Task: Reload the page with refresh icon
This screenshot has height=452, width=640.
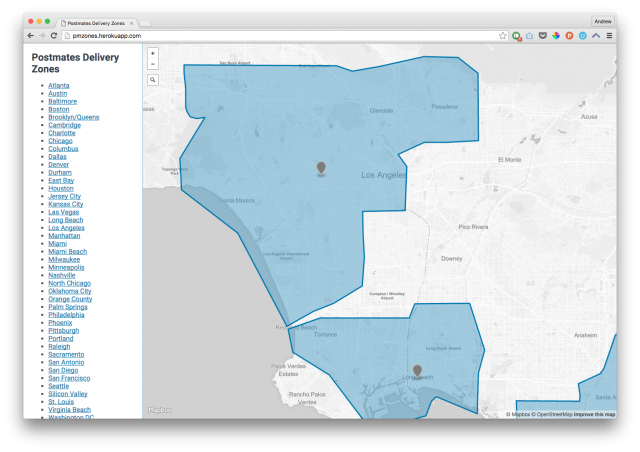Action: coord(53,36)
